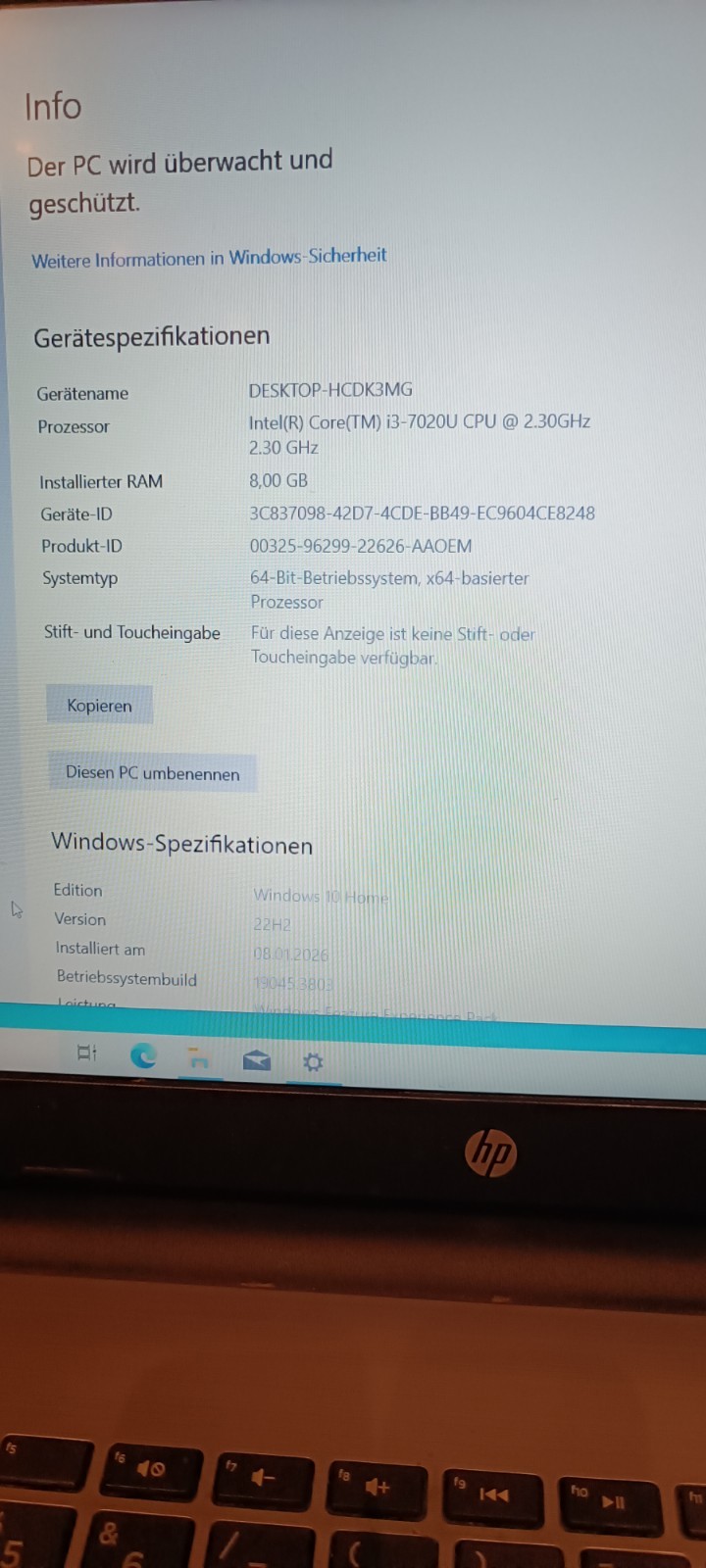Screen dimensions: 706x1568
Task: Open the Mail app in the taskbar
Action: tap(256, 1060)
